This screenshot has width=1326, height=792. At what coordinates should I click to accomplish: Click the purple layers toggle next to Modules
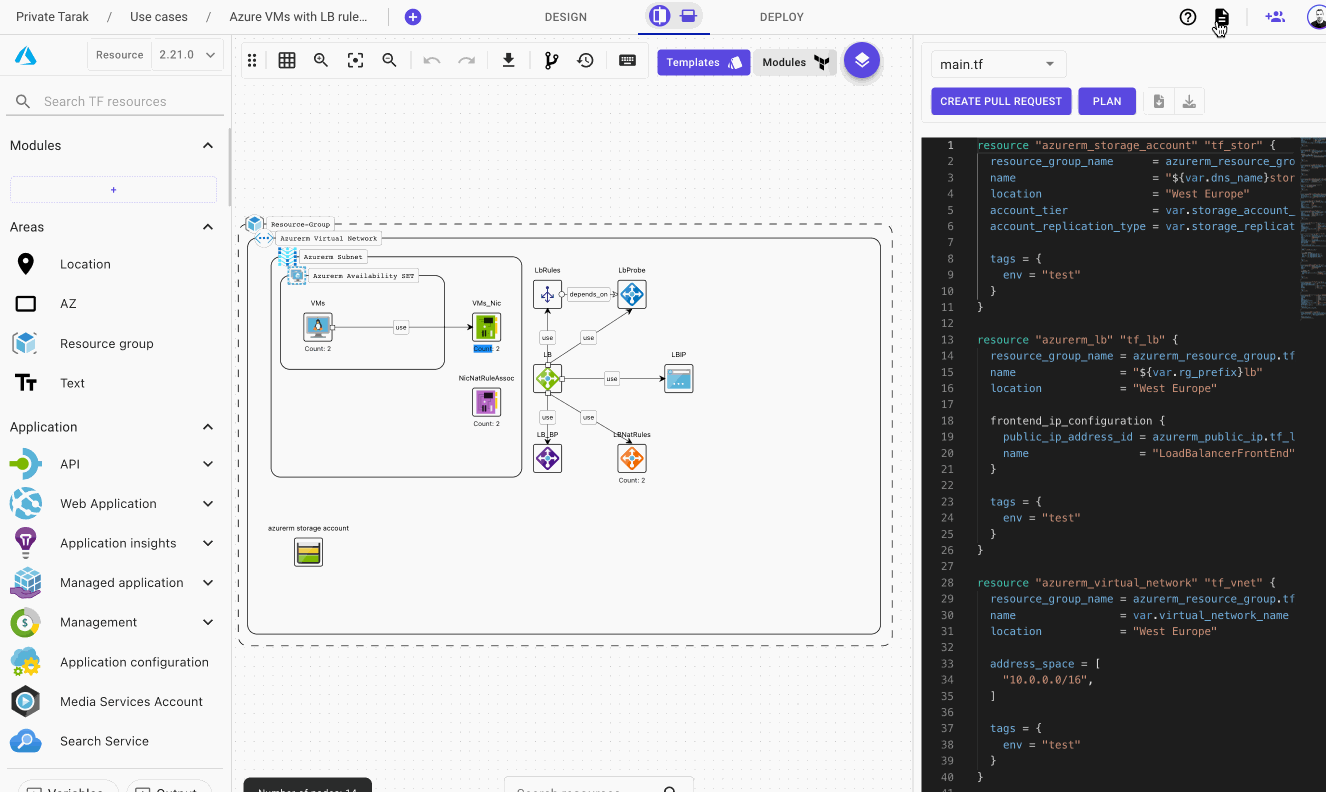pyautogui.click(x=861, y=61)
